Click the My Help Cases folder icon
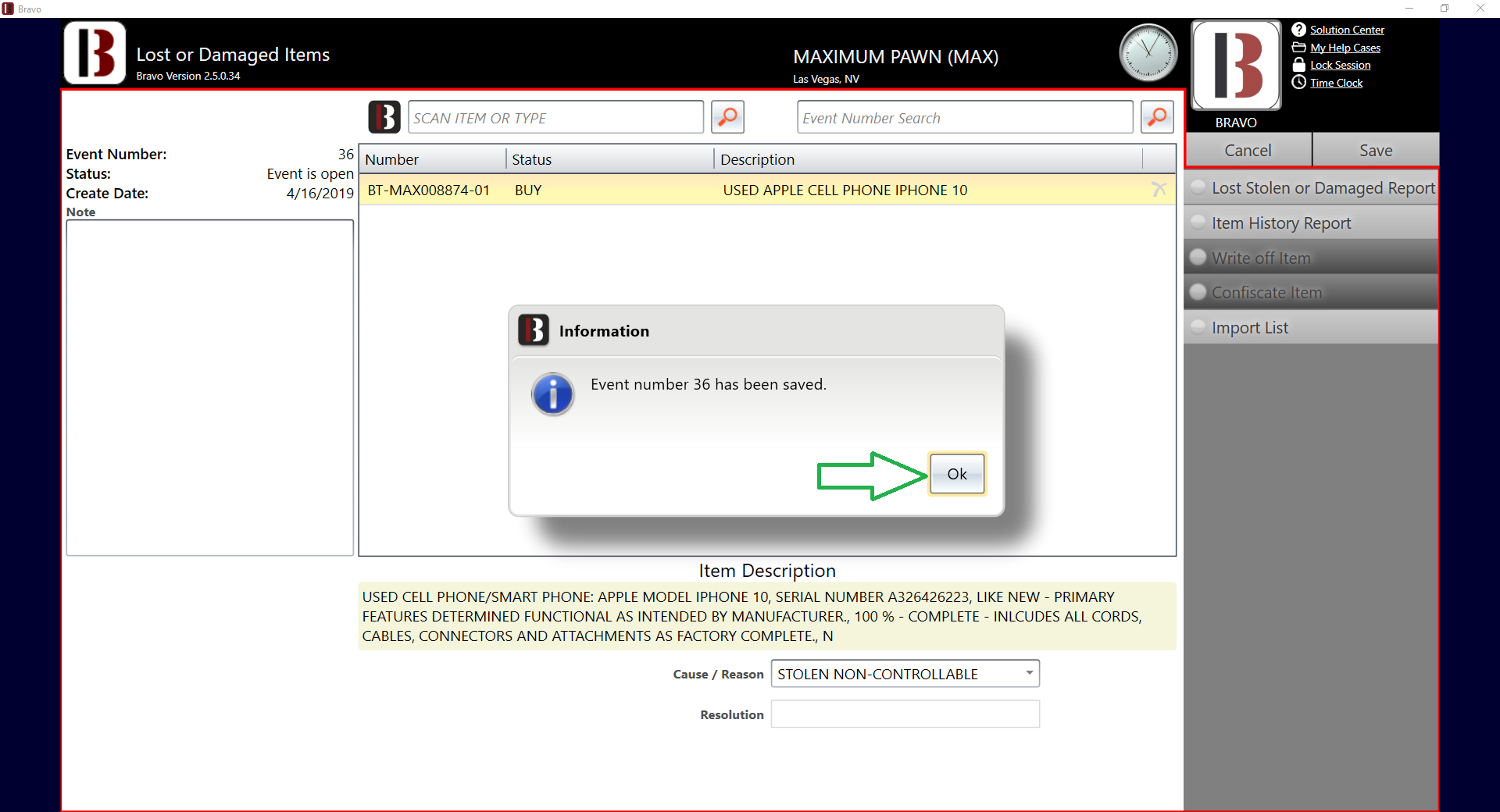1500x812 pixels. pyautogui.click(x=1298, y=48)
